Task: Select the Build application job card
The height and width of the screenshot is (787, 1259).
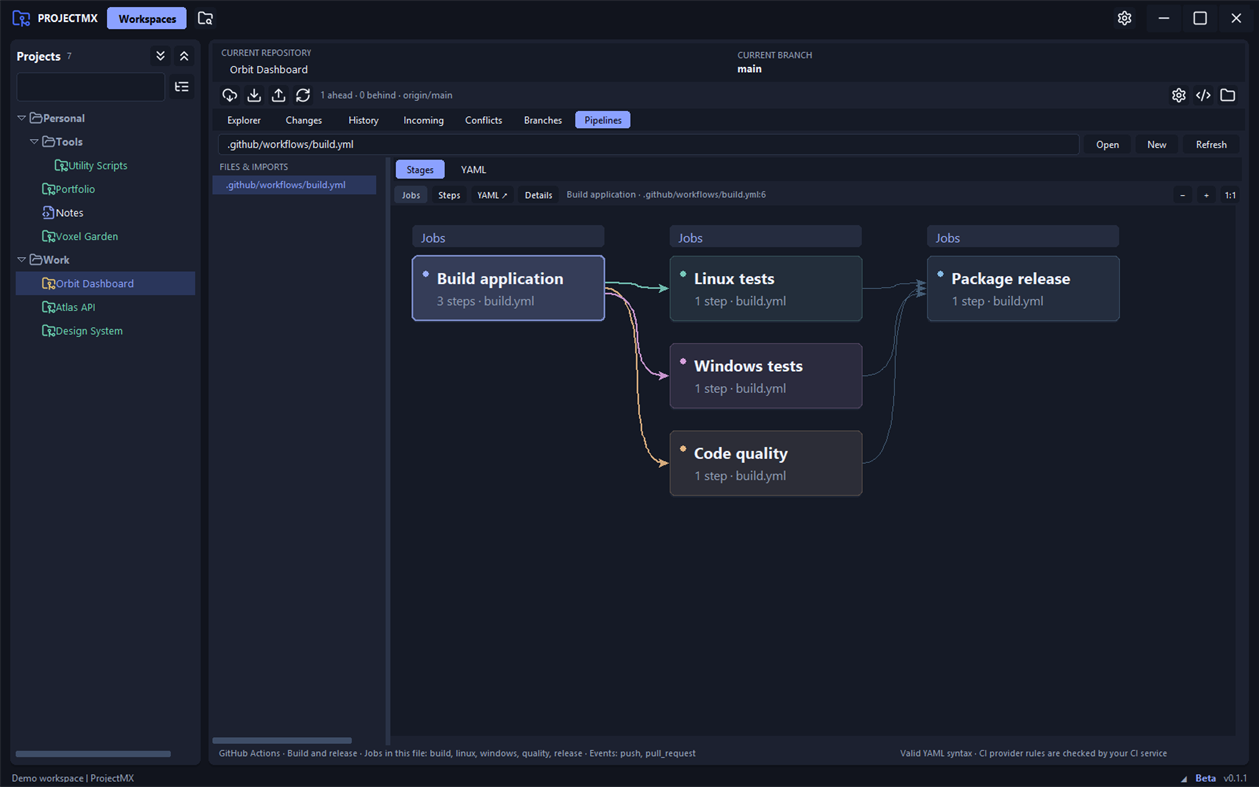Action: (x=508, y=288)
